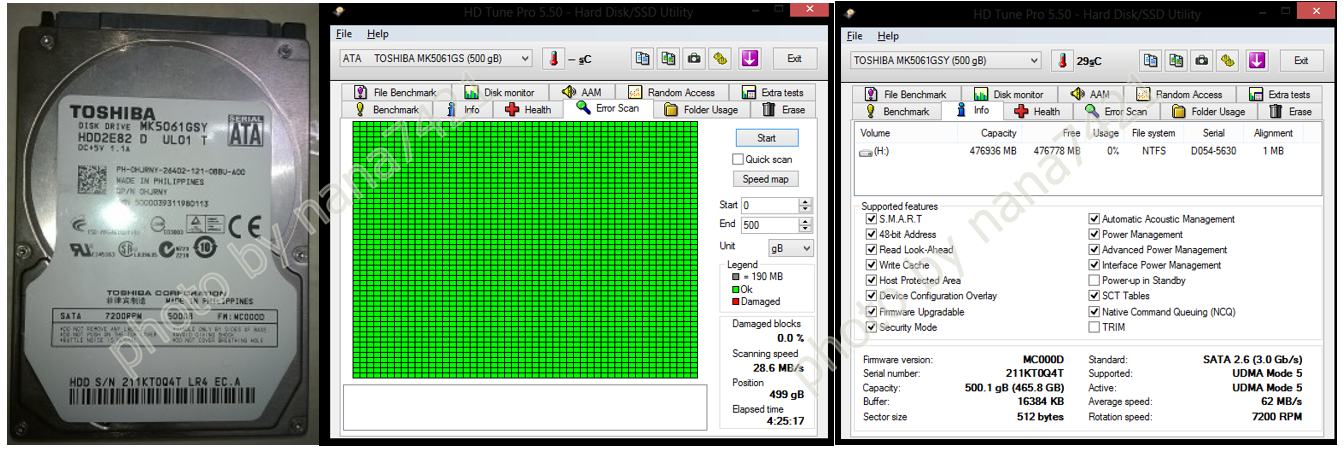Click purple down-arrow icon in Error Scan window
The width and height of the screenshot is (1344, 451).
tap(750, 58)
